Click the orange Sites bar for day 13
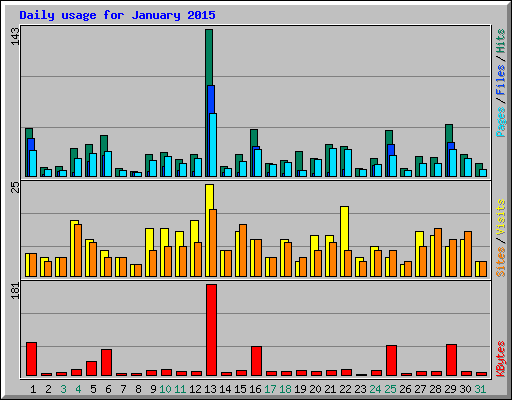Screen dimensions: 512x400 point(213,243)
